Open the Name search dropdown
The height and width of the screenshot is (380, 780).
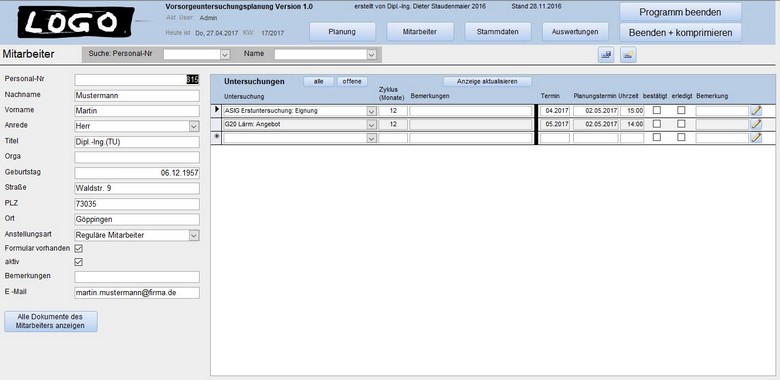tap(372, 55)
